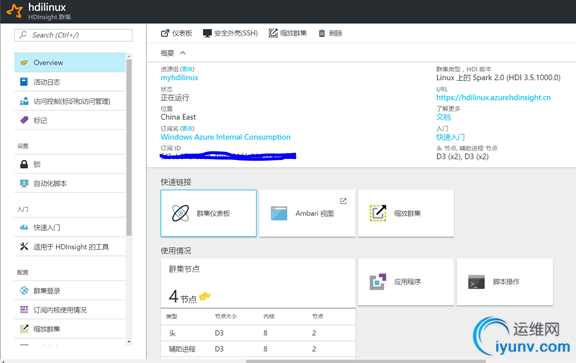Open the 群集节点 4 节点 tile
Screen dimensions: 576x363
258,283
